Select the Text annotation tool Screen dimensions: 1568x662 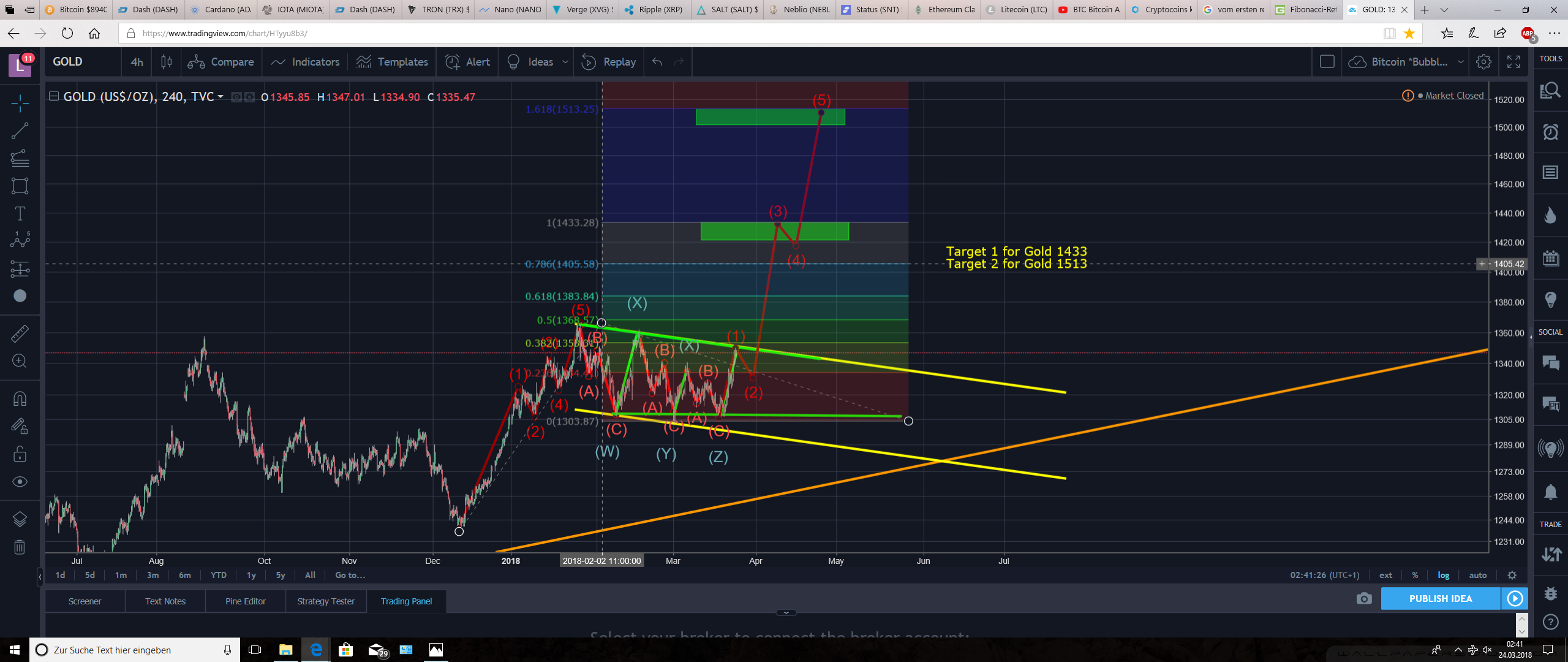pos(20,213)
